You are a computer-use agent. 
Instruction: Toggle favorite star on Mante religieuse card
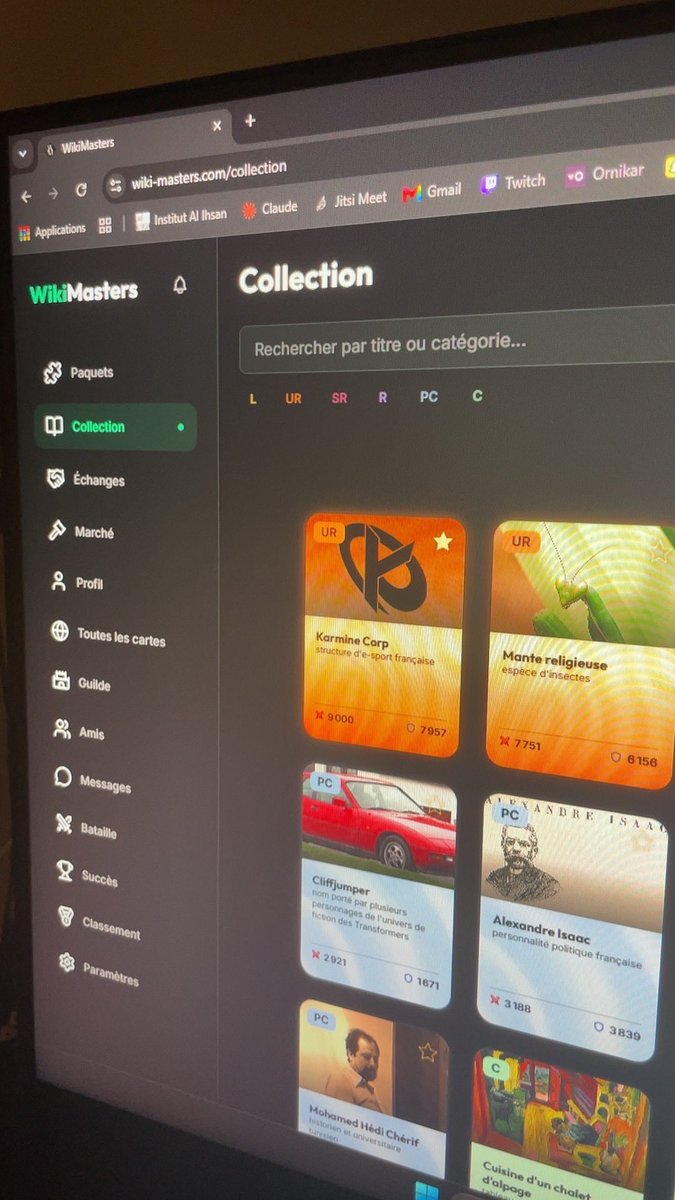[x=659, y=552]
